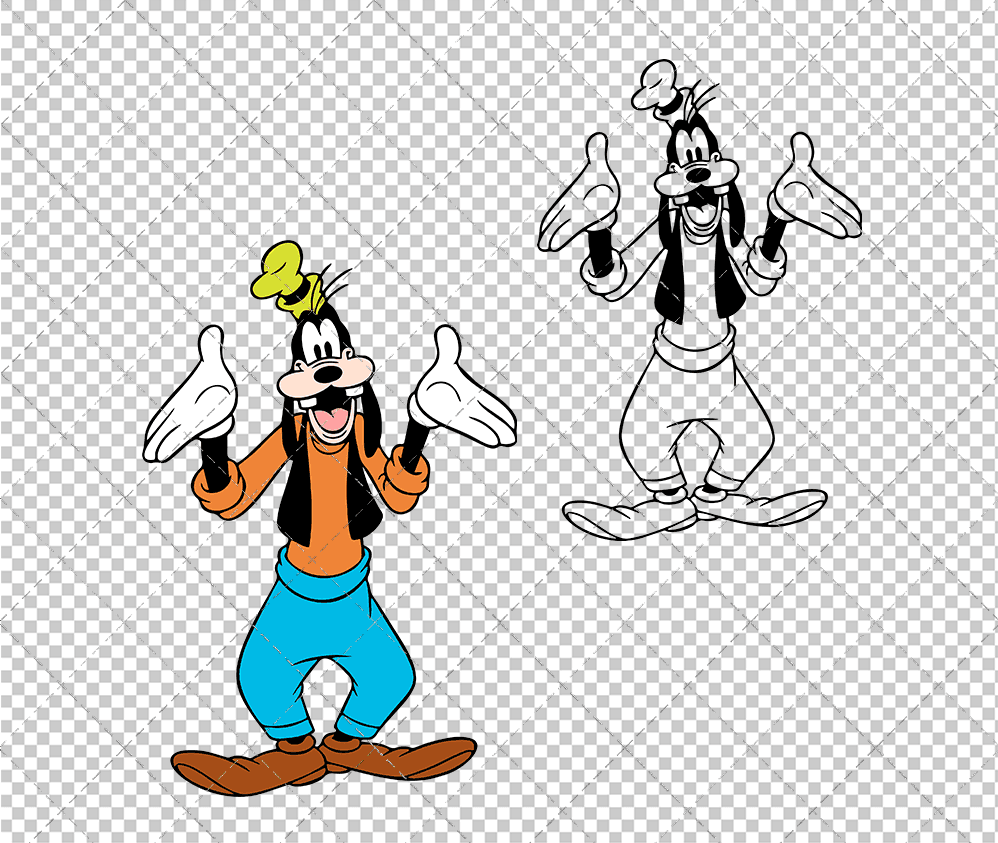Select the full-color Goofy illustration
998x843 pixels.
[x=329, y=518]
